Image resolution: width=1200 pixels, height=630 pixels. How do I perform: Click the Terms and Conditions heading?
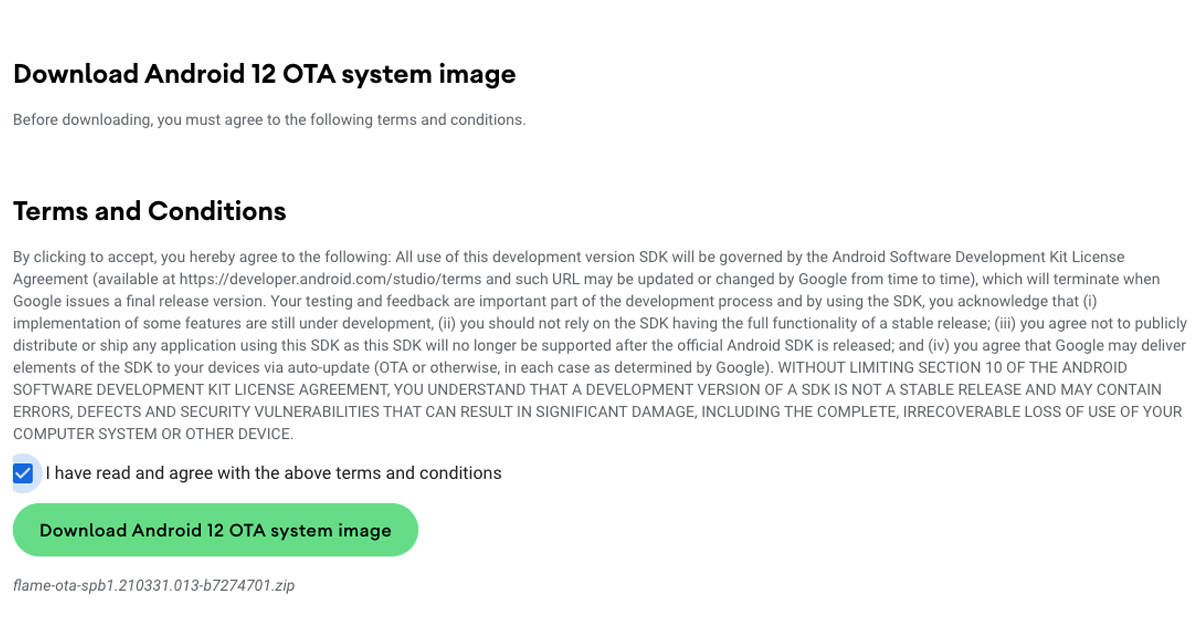point(148,211)
